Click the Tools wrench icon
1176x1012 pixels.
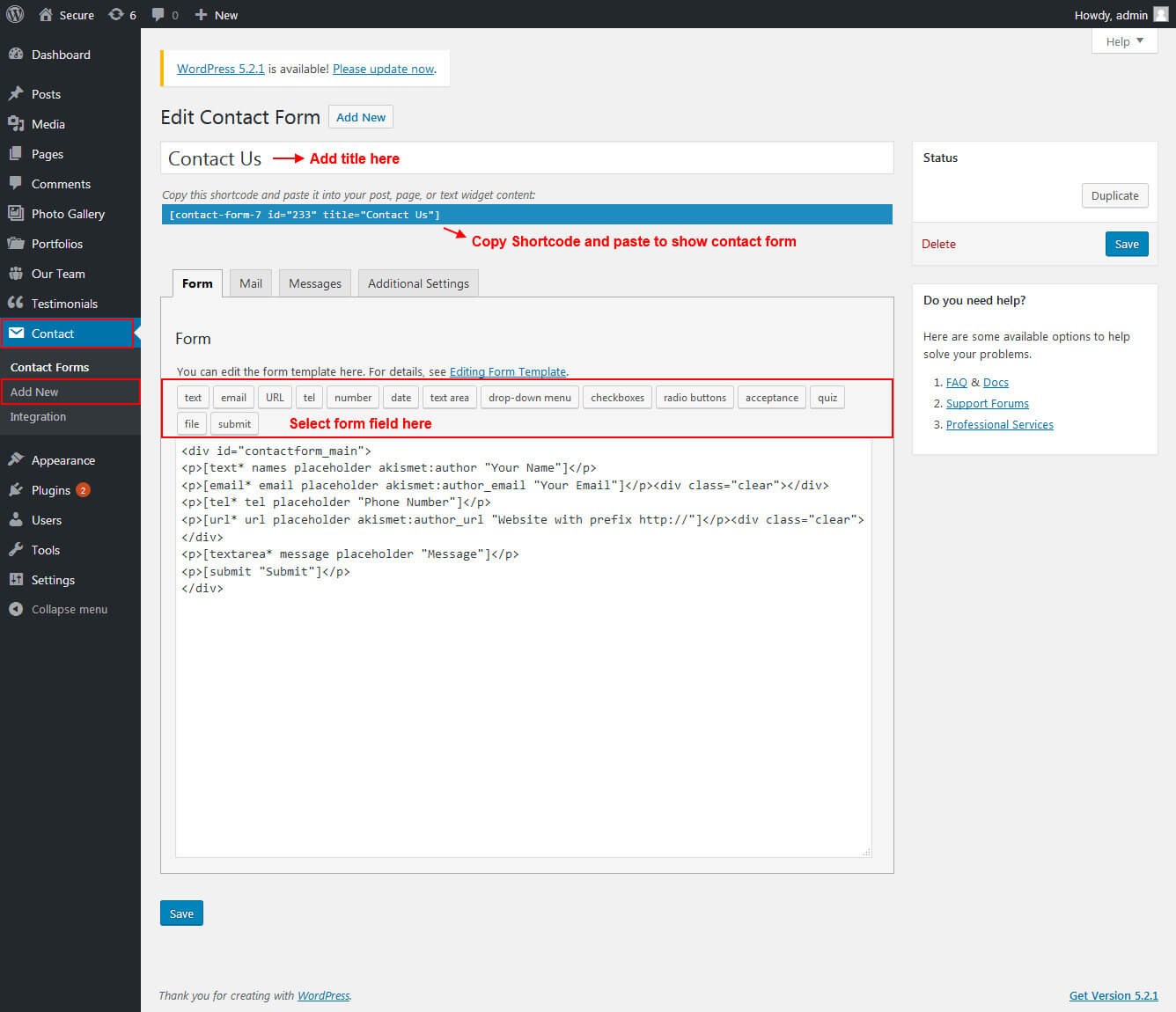click(x=16, y=549)
